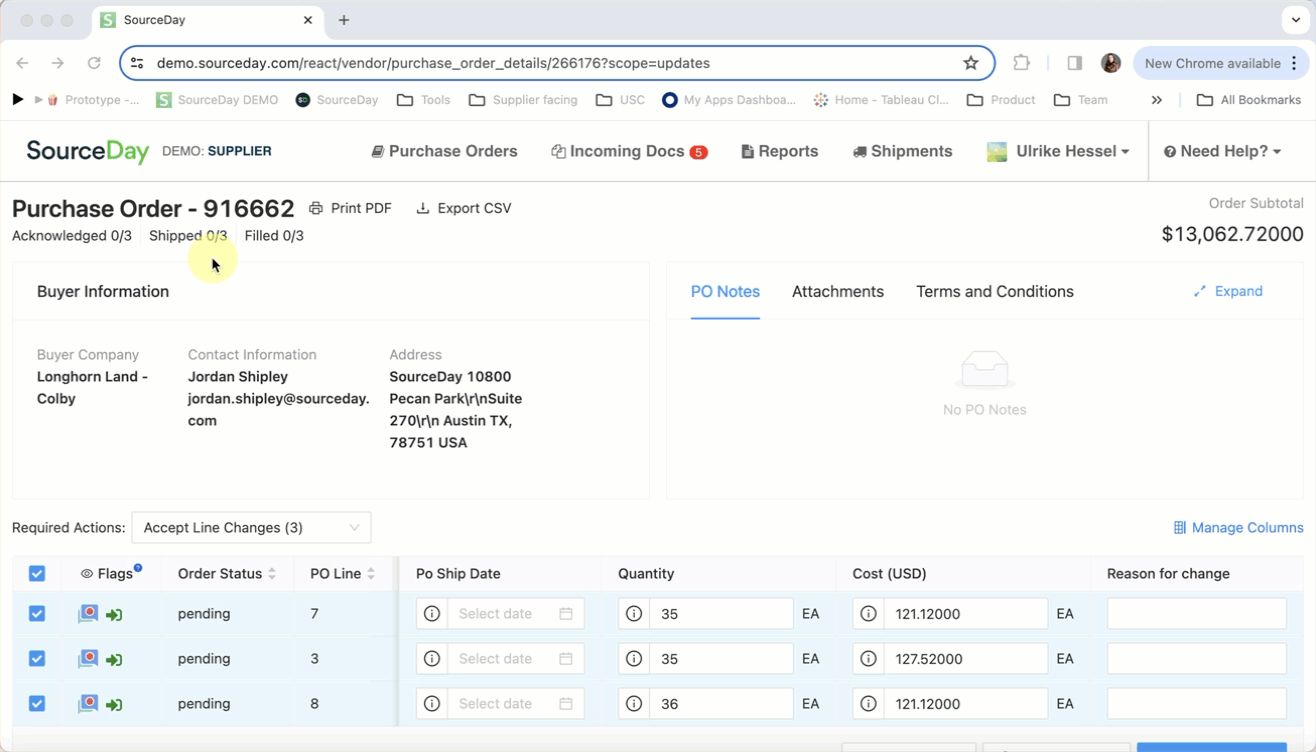
Task: Open the Required Actions dropdown
Action: point(251,528)
